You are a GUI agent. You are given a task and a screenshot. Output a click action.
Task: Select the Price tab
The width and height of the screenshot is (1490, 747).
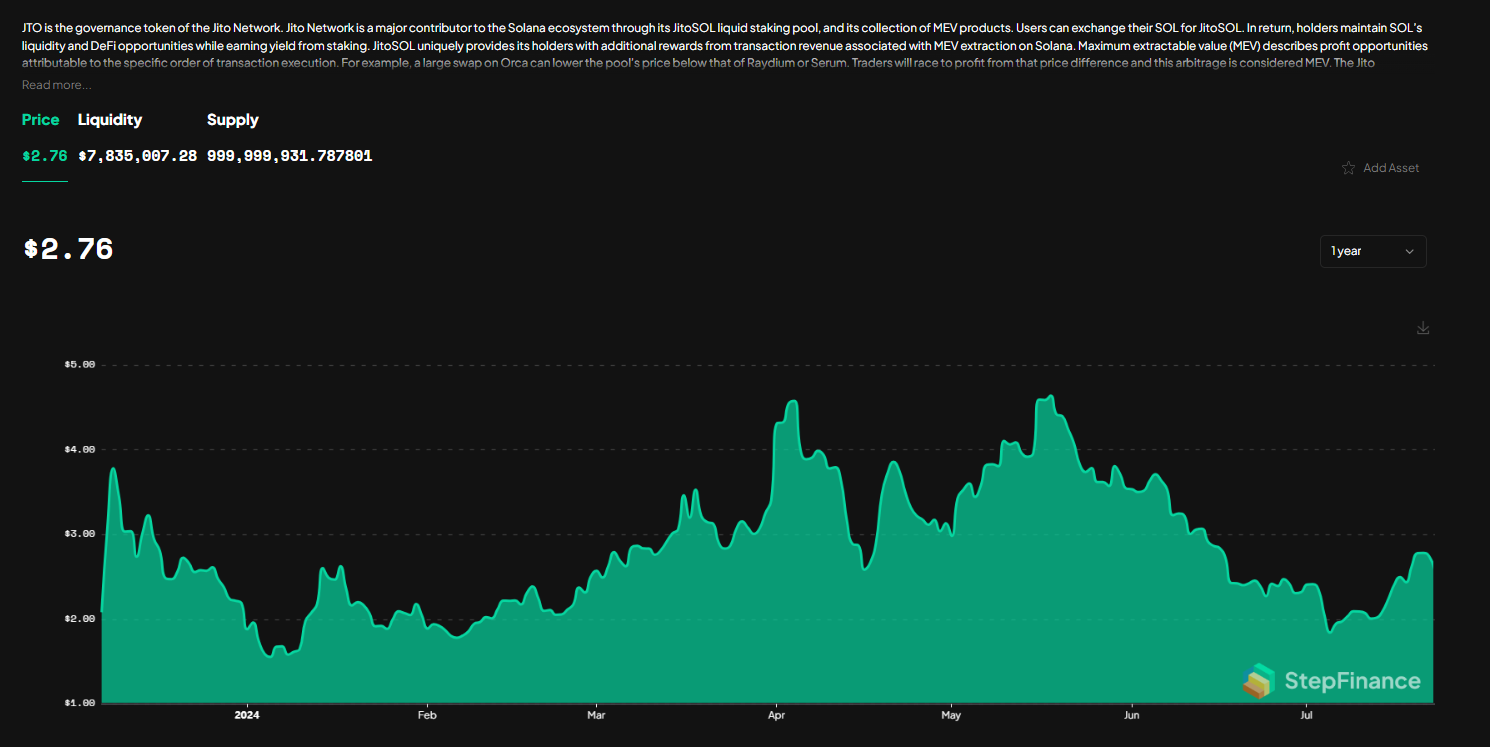(40, 119)
